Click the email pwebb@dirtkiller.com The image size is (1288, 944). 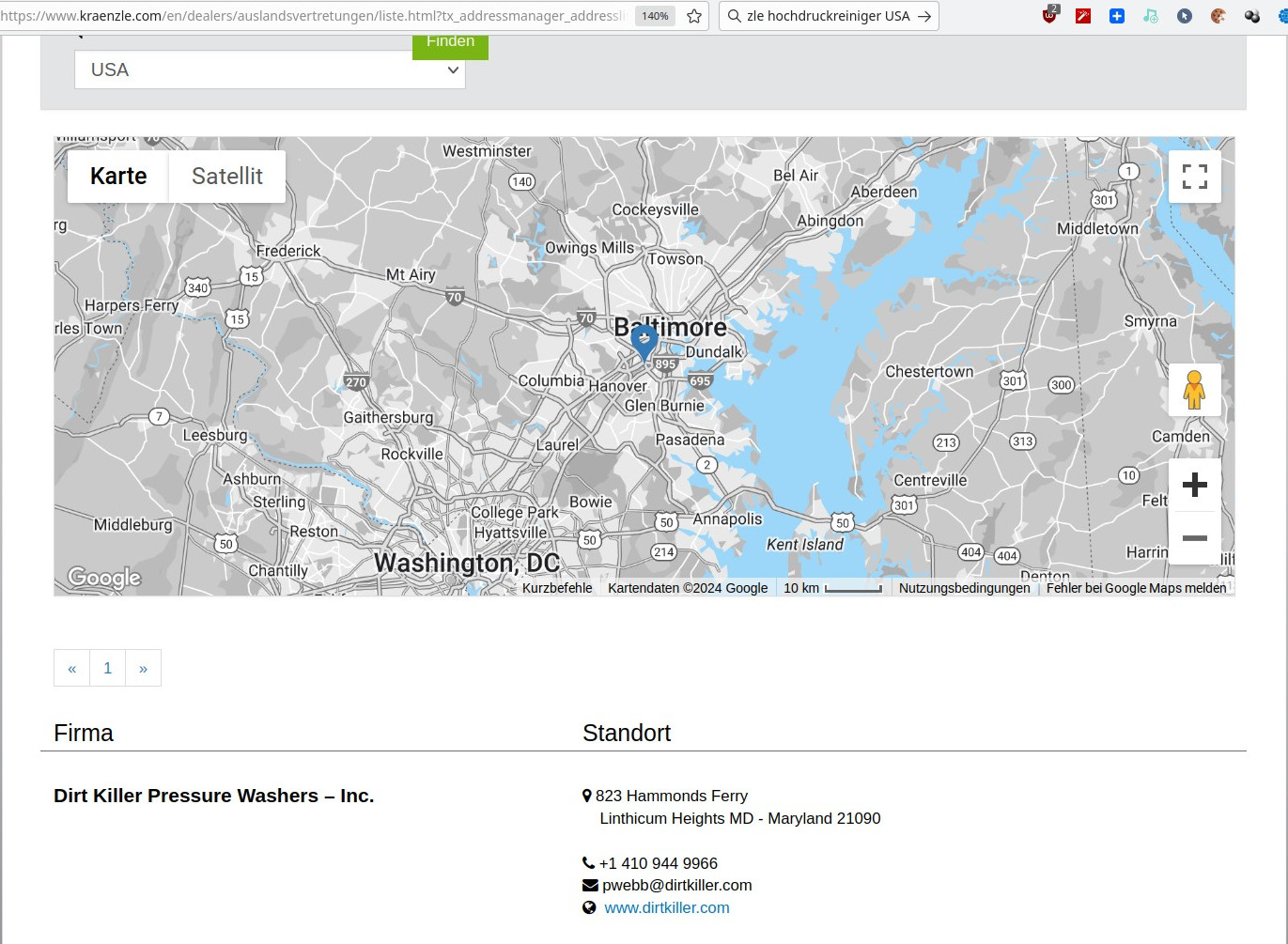coord(677,885)
